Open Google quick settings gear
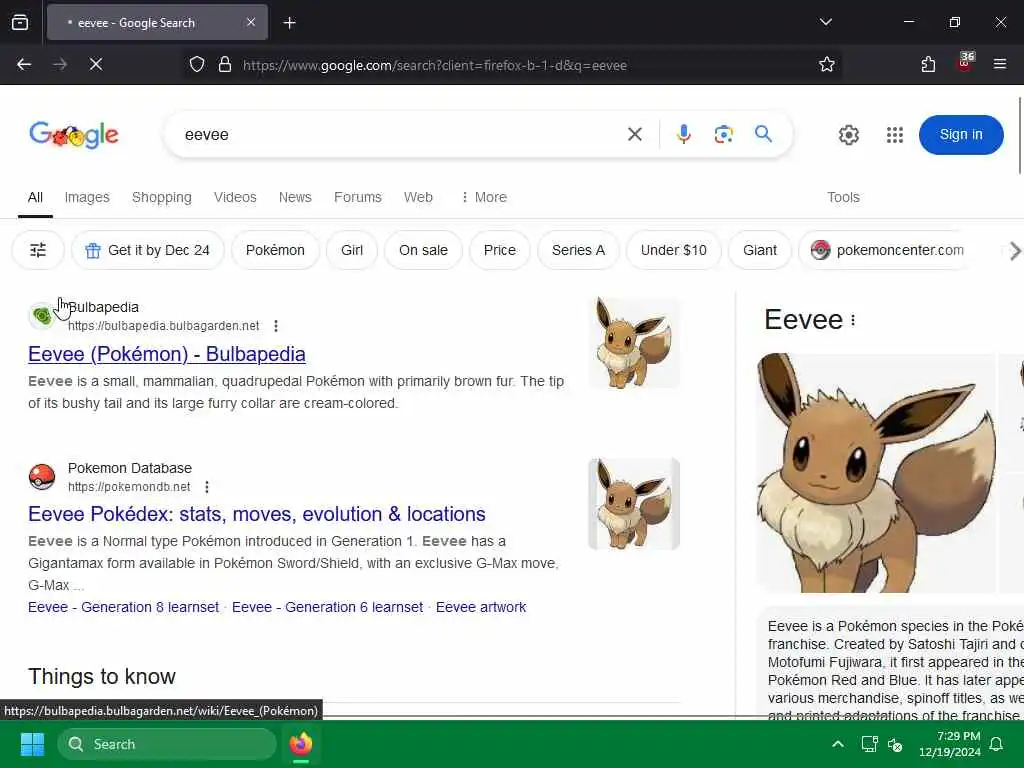Screen dimensions: 1024x768 (848, 135)
